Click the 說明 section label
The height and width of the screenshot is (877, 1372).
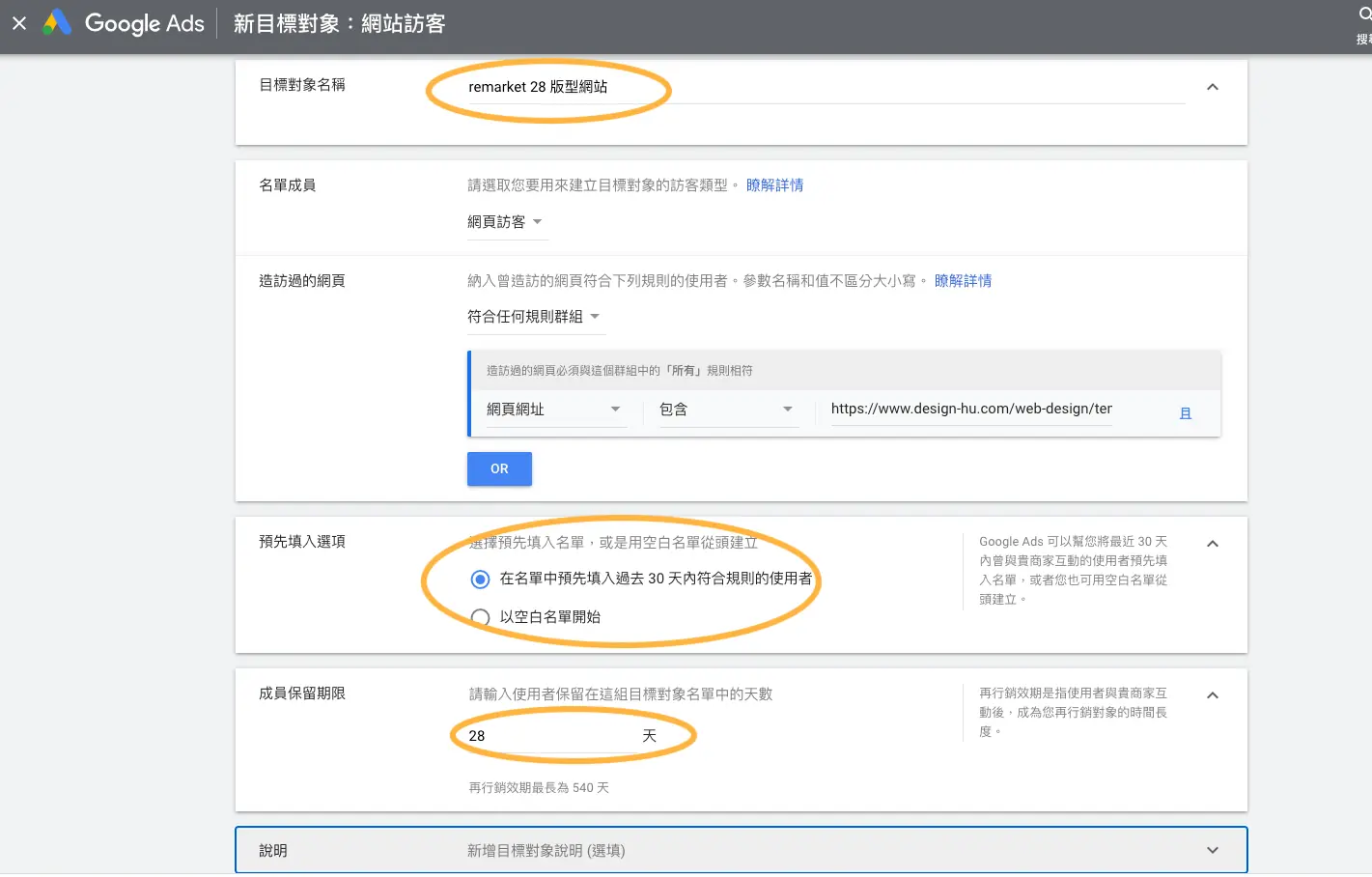[x=273, y=851]
